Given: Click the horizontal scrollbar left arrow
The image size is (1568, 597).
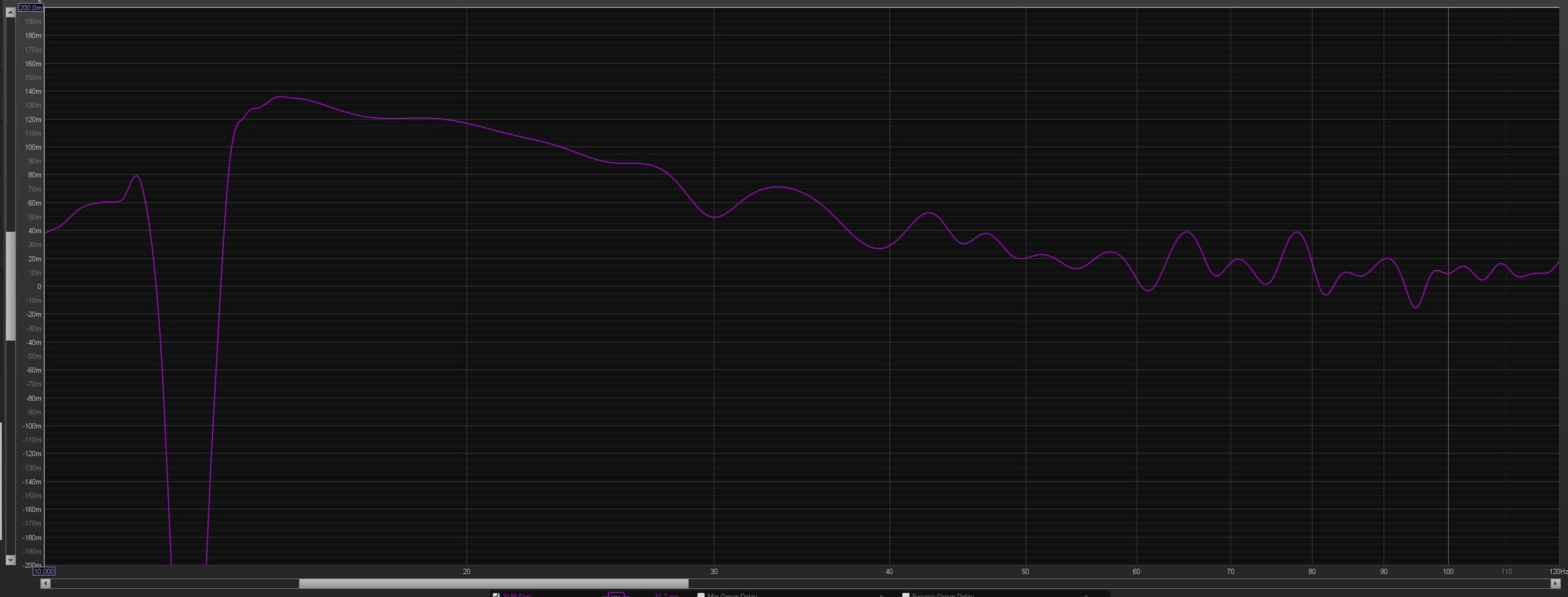Looking at the screenshot, I should pyautogui.click(x=45, y=583).
